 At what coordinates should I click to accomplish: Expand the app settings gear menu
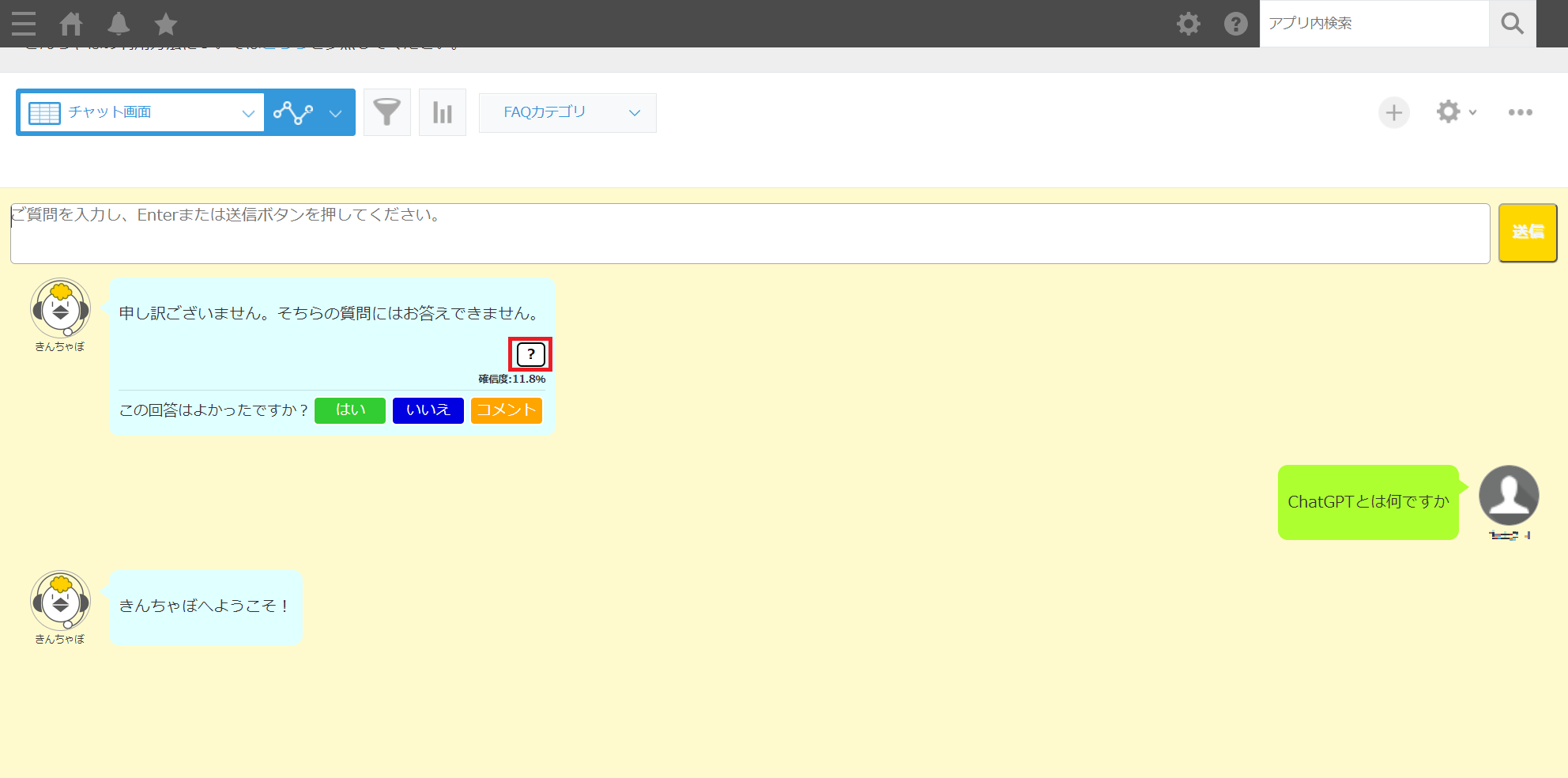(1455, 112)
